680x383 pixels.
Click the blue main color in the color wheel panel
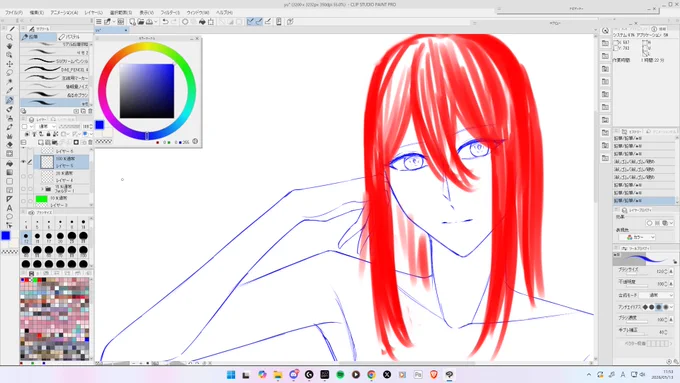point(99,125)
